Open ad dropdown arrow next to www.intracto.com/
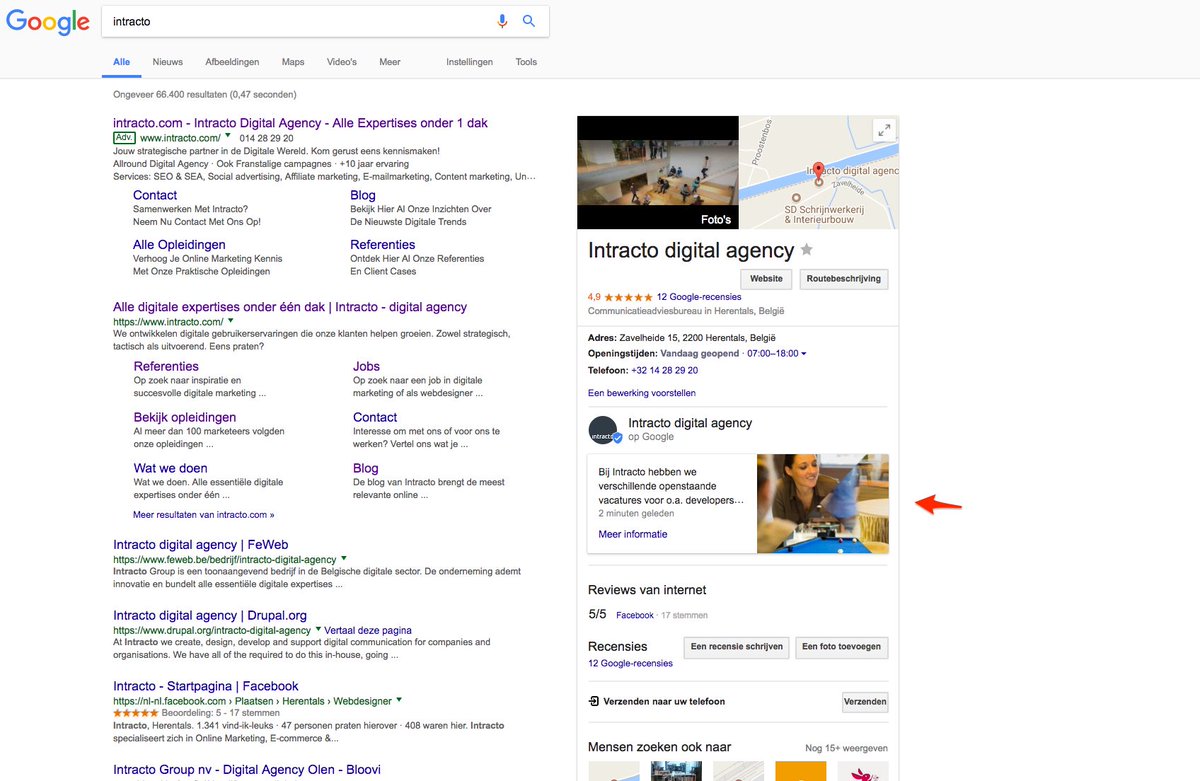The height and width of the screenshot is (781, 1200). pyautogui.click(x=228, y=135)
